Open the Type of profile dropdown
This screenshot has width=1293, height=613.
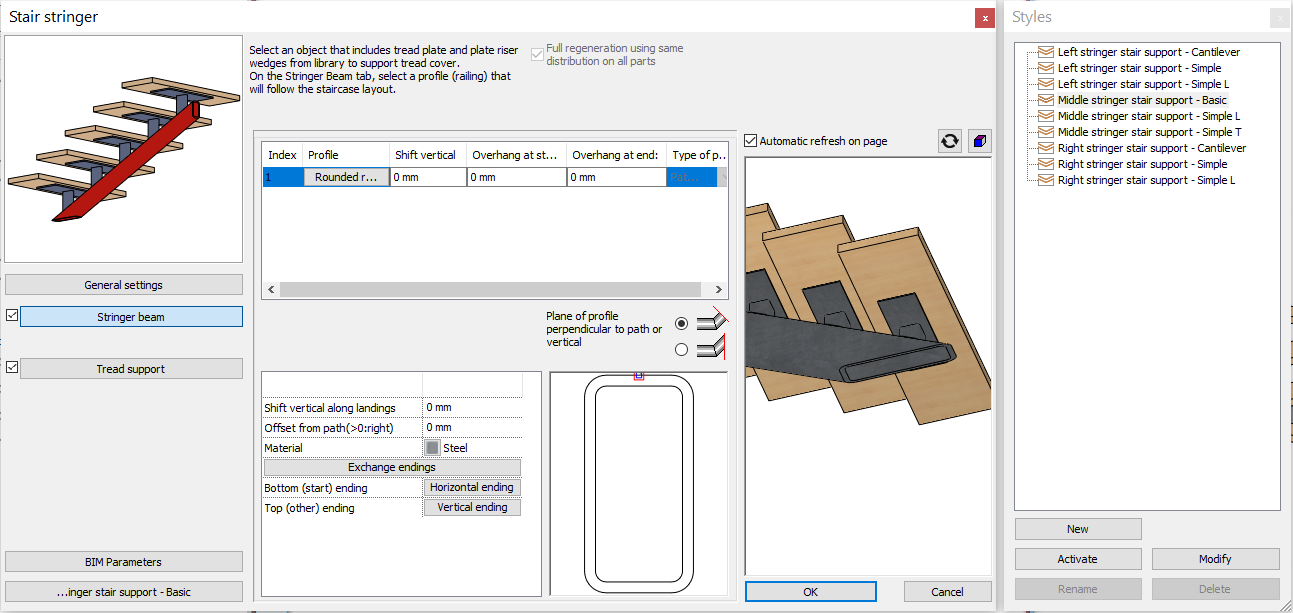pos(692,177)
